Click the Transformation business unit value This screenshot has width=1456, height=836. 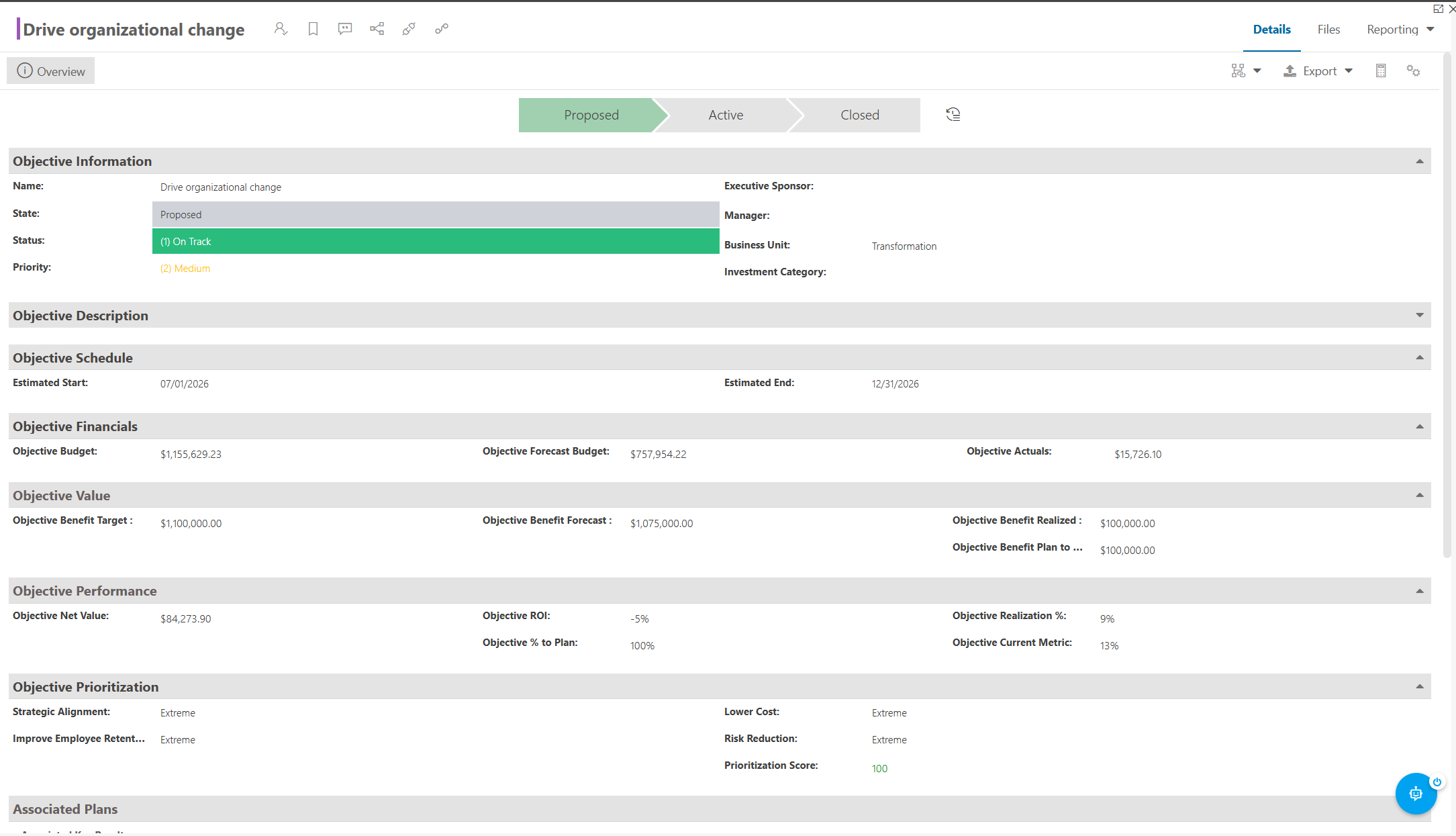pyautogui.click(x=904, y=246)
